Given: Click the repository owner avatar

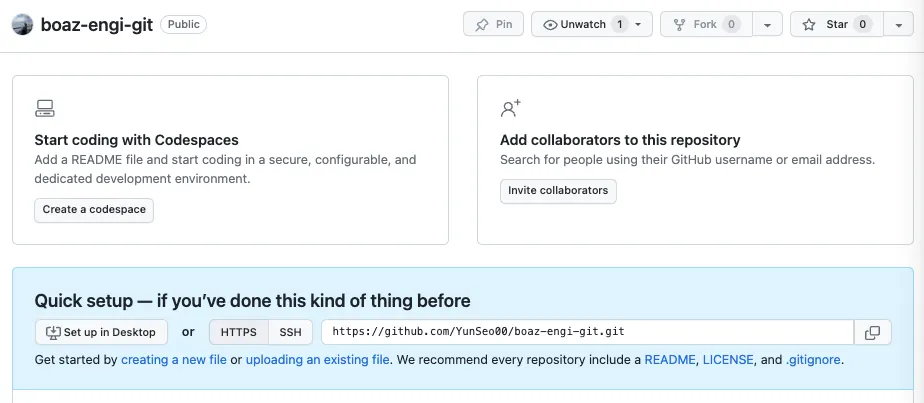Looking at the screenshot, I should click(23, 25).
